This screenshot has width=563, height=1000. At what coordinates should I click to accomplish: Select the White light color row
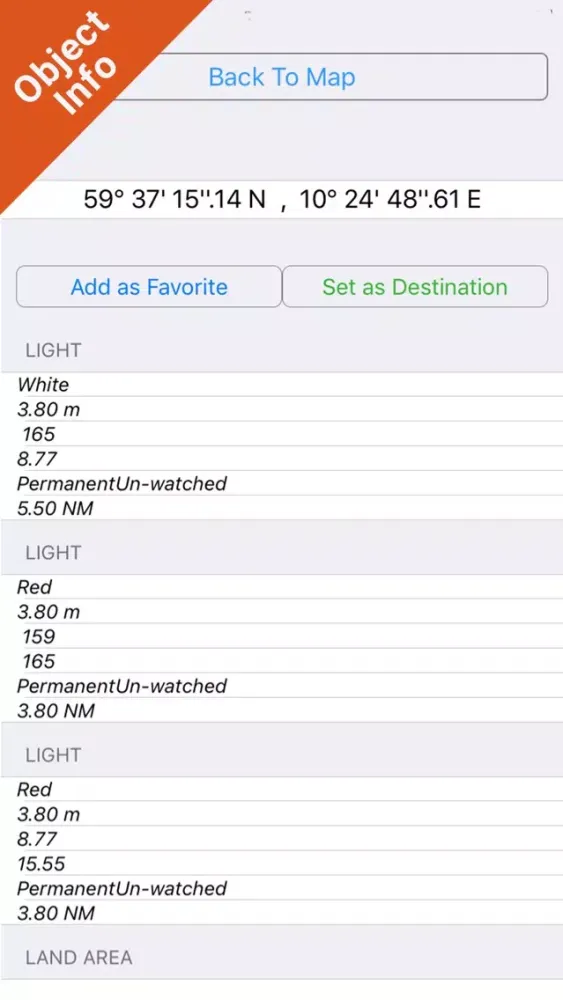tap(282, 385)
